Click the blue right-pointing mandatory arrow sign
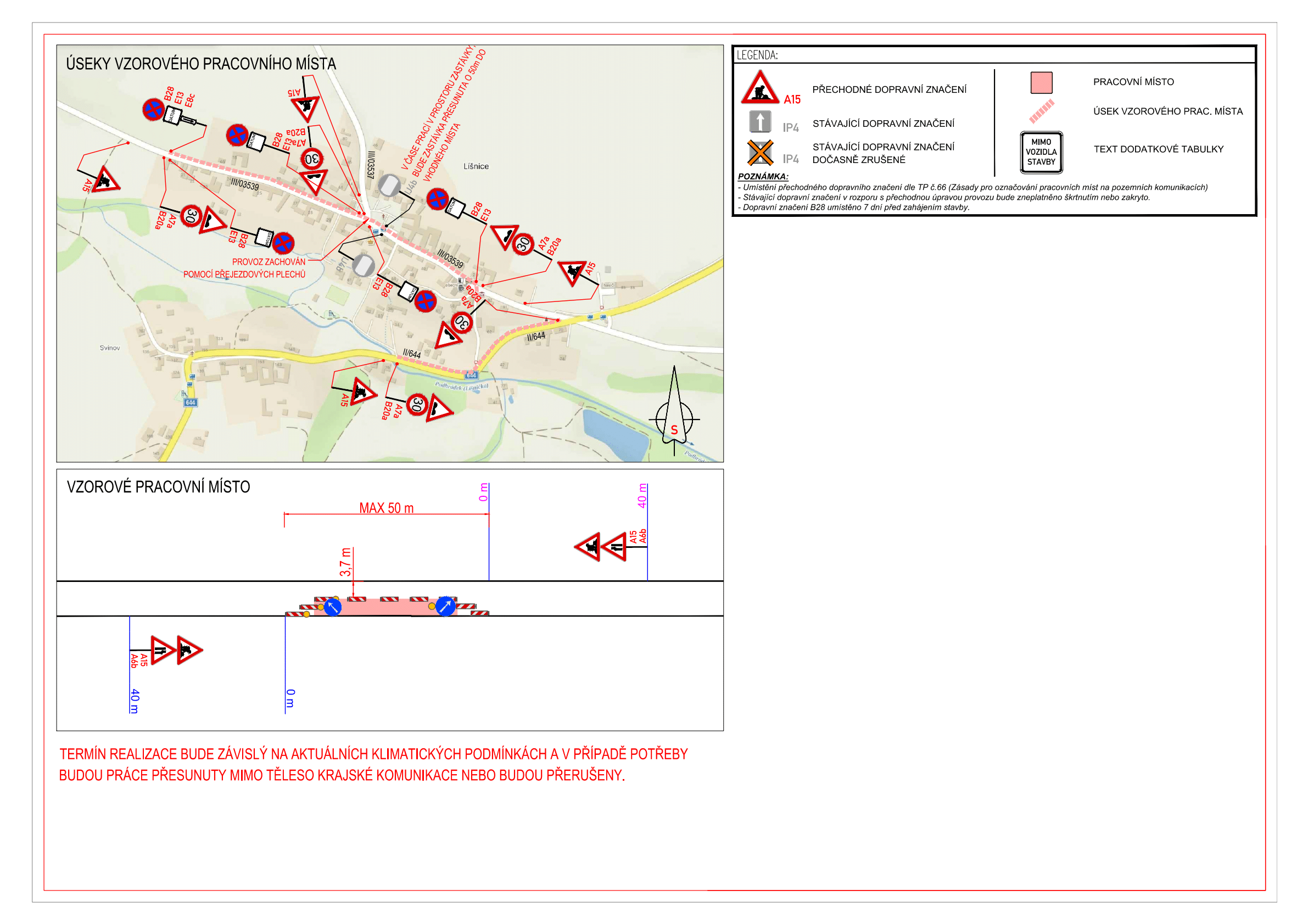Image resolution: width=1308 pixels, height=924 pixels. tap(445, 606)
